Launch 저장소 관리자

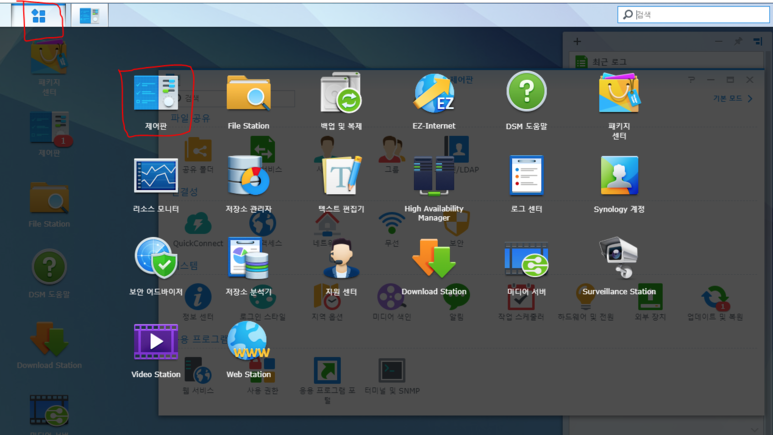248,185
